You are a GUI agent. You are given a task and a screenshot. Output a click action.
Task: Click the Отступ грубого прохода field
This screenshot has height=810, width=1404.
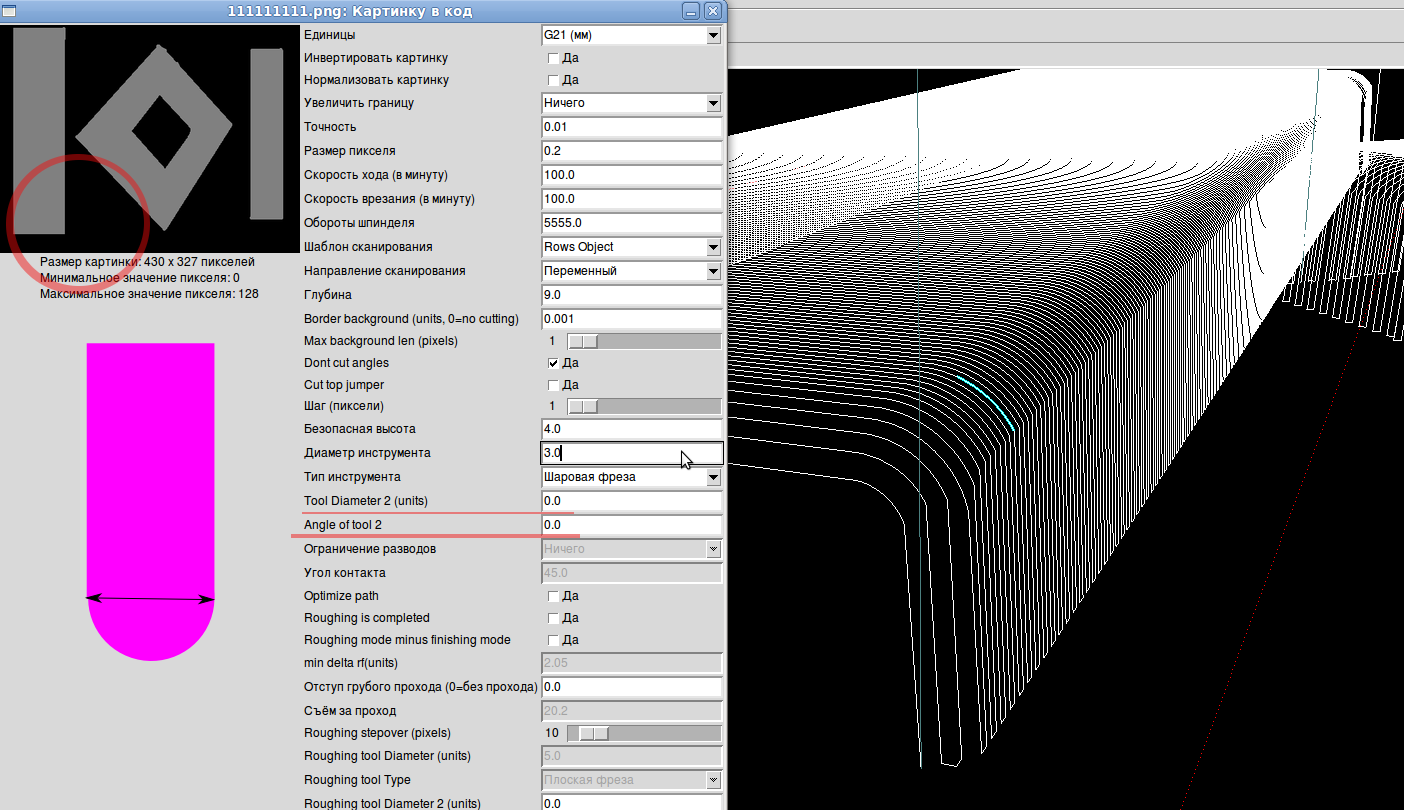(x=631, y=687)
